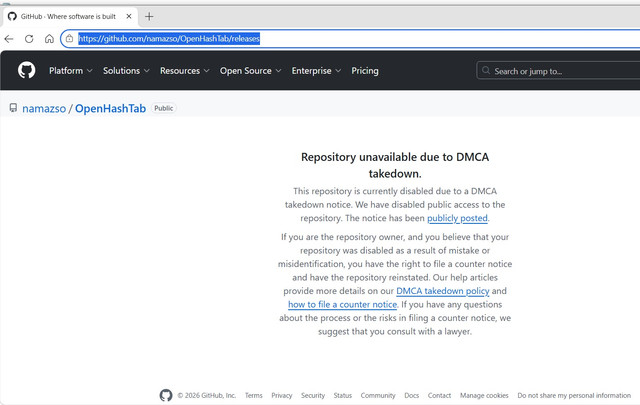This screenshot has height=405, width=640.
Task: Click the Public badge label
Action: pyautogui.click(x=164, y=108)
